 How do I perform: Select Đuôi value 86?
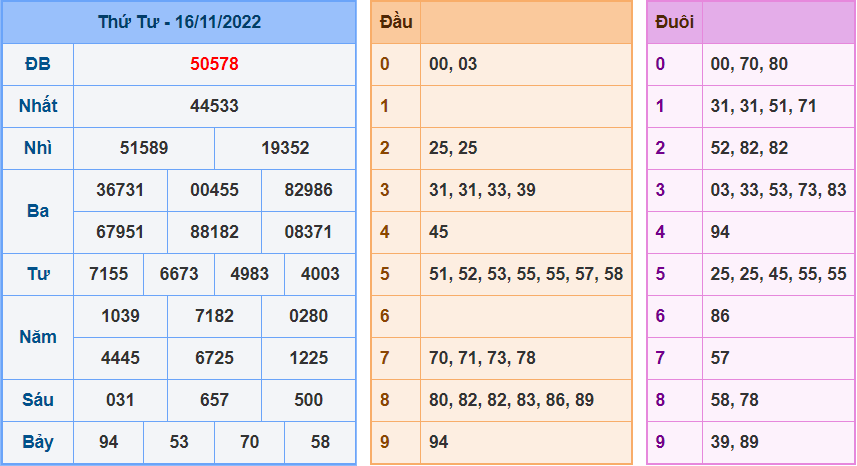720,316
